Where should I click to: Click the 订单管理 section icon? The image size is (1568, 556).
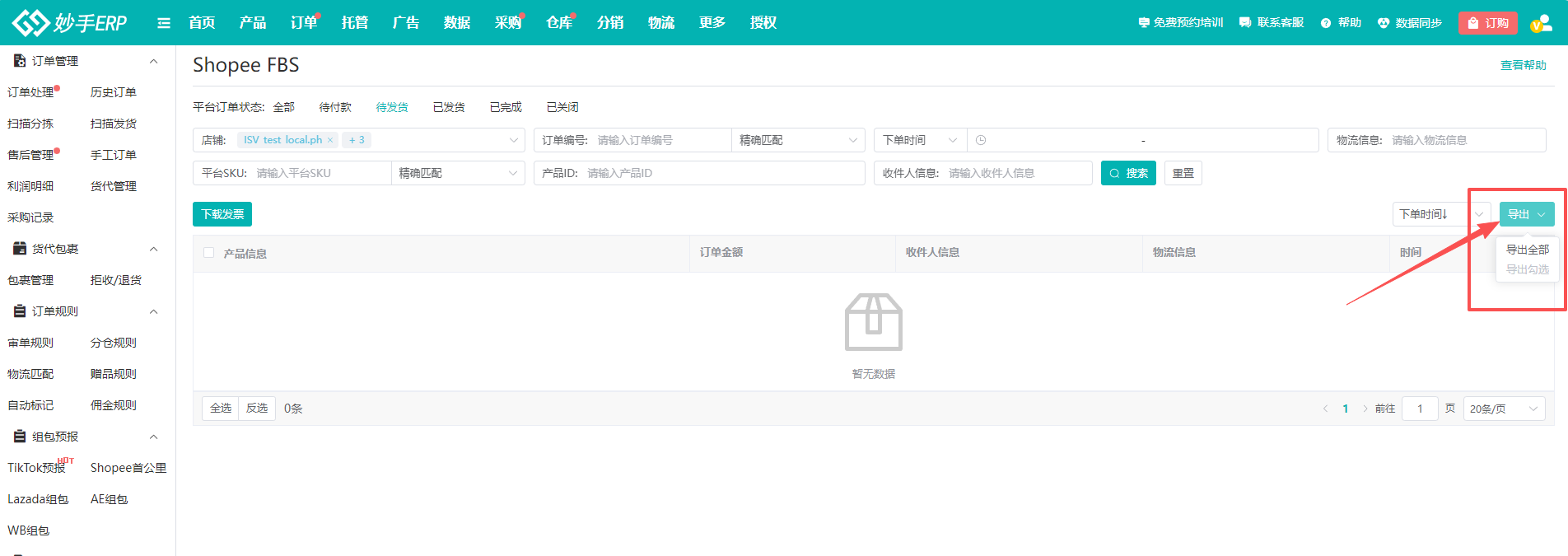point(20,61)
